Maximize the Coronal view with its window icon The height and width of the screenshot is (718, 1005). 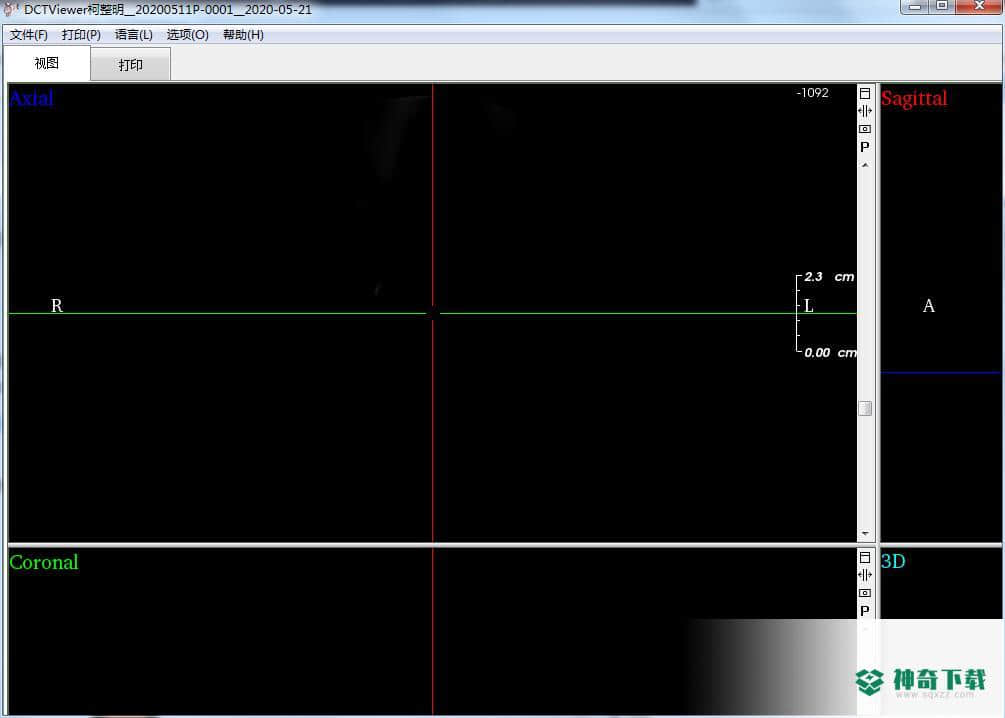pyautogui.click(x=865, y=557)
